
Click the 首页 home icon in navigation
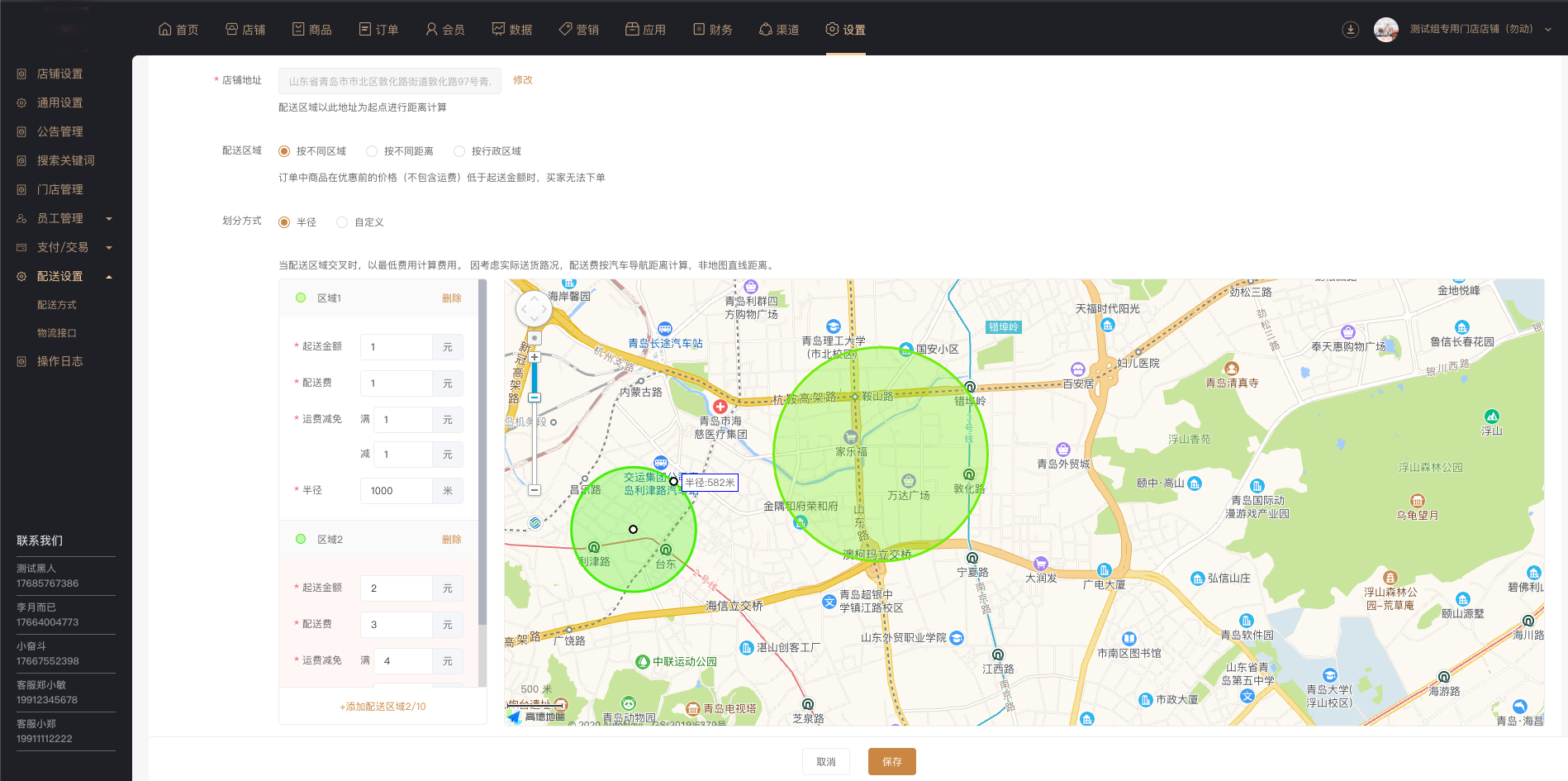165,29
